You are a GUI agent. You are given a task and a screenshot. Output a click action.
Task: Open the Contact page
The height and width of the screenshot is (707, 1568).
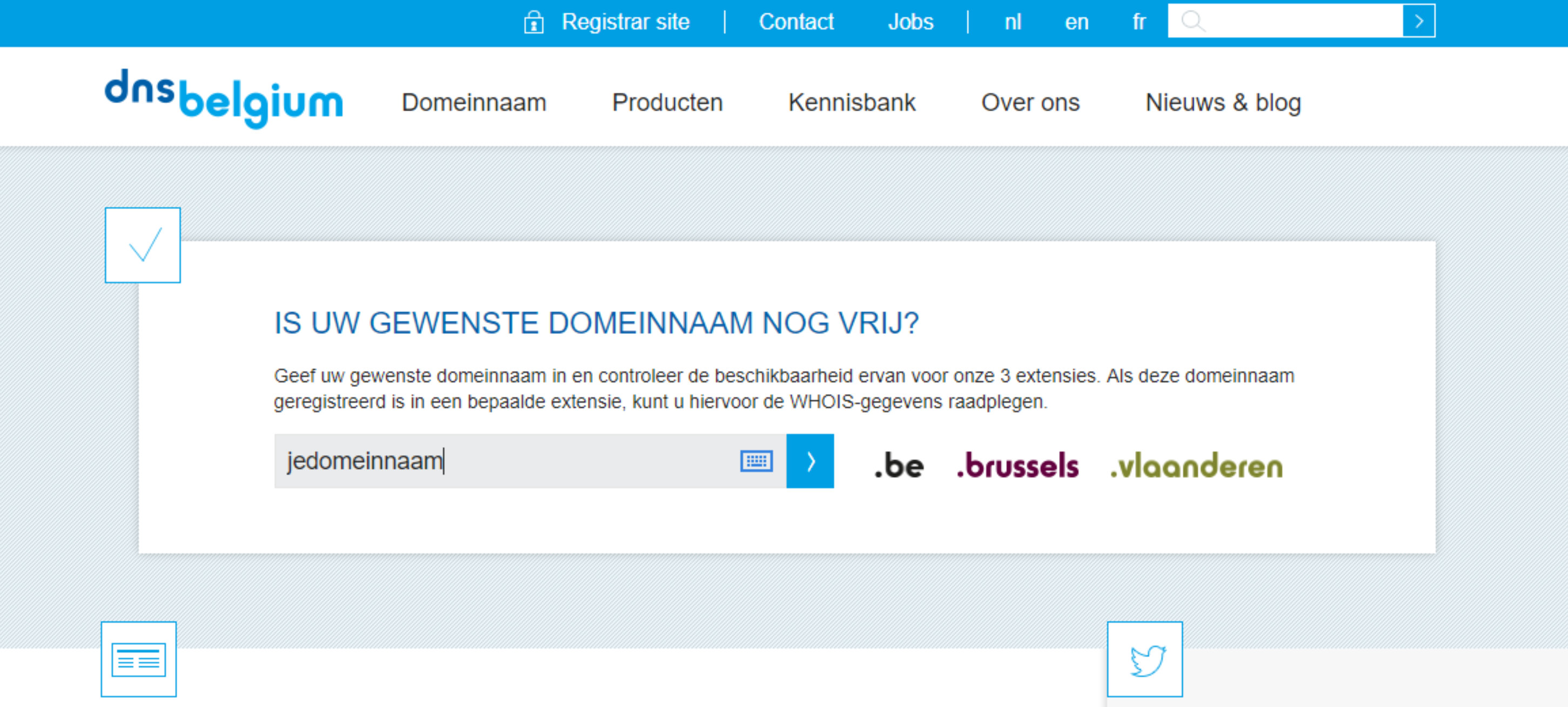point(795,23)
